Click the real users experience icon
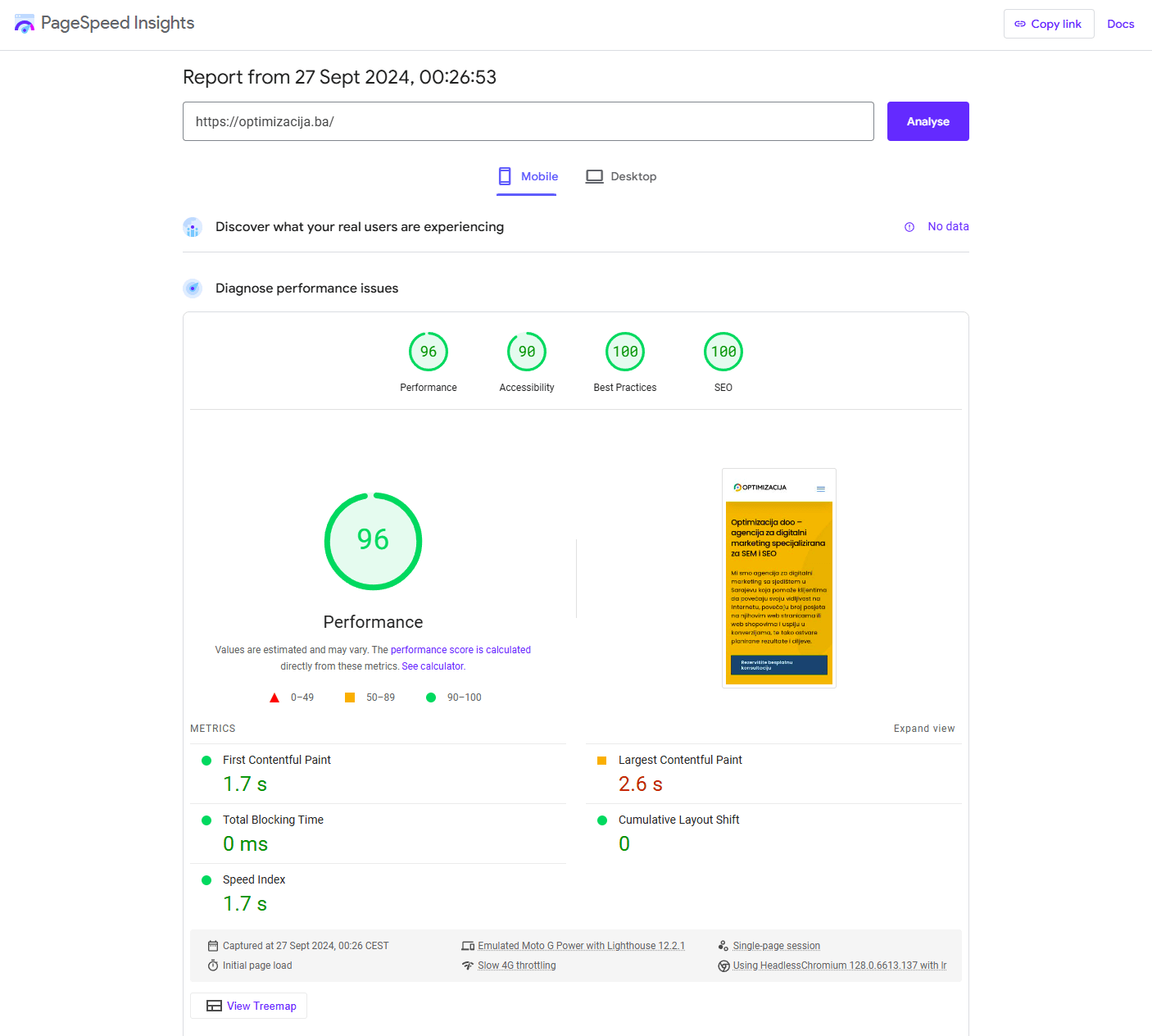 click(x=193, y=227)
